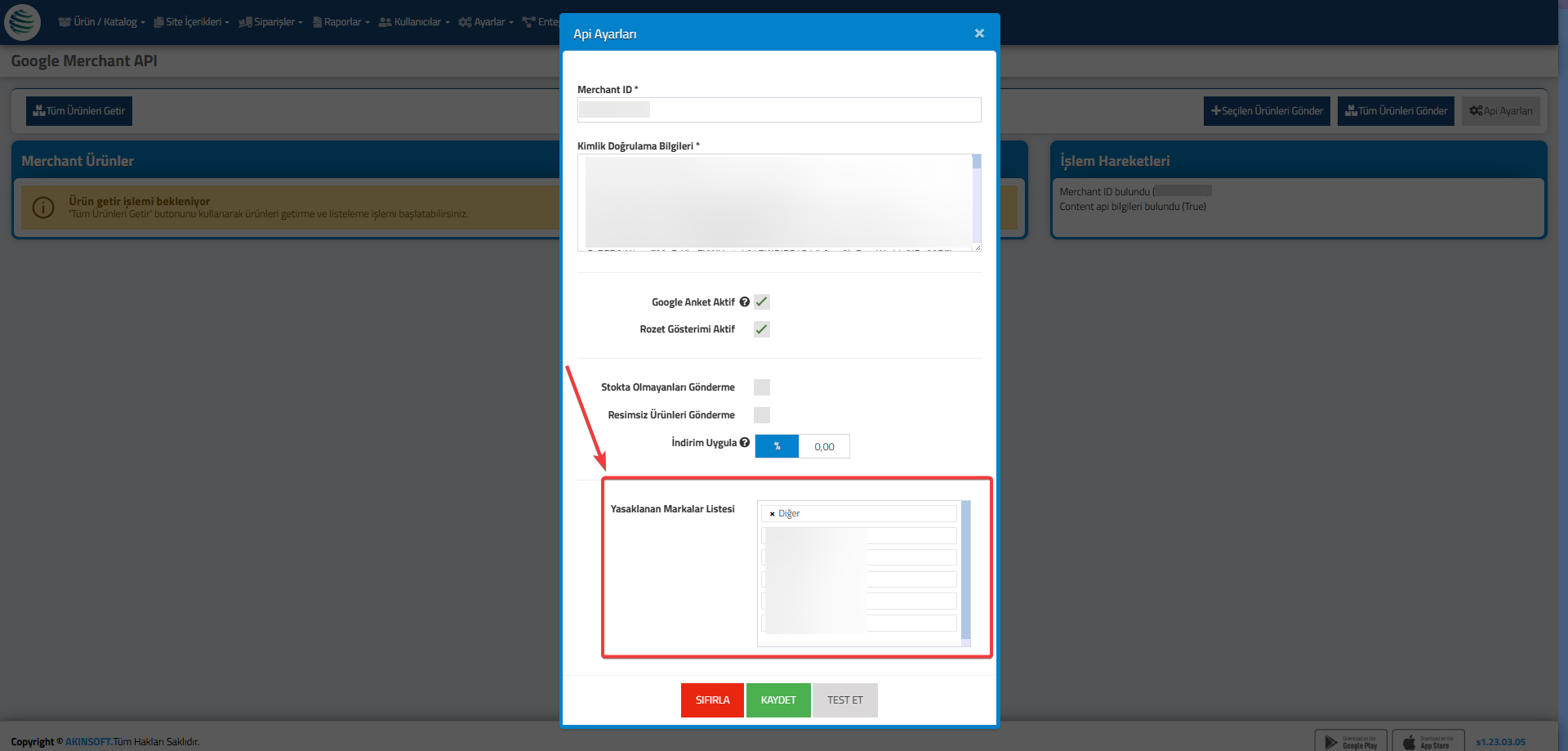Remove the Diğer brand tag
The width and height of the screenshot is (1568, 751).
coord(772,514)
